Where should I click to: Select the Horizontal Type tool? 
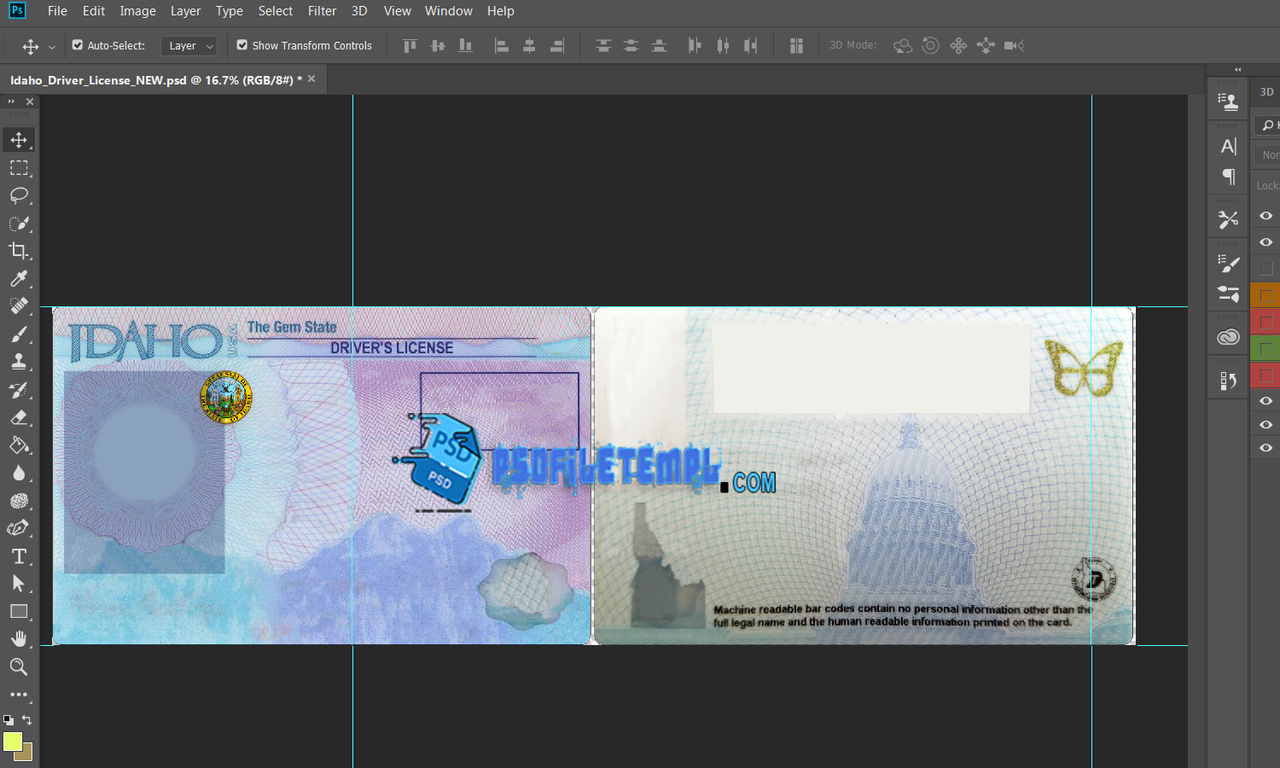[19, 556]
